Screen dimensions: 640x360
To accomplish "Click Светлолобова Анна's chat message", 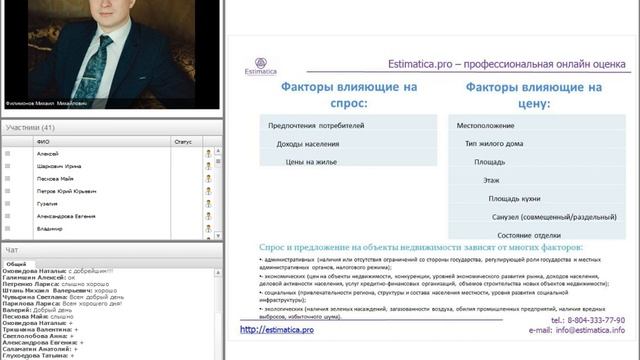I will pos(38,336).
